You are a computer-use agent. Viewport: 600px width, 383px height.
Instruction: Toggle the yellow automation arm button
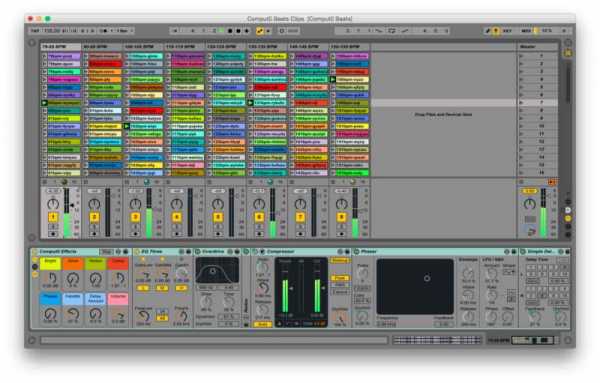coord(260,31)
